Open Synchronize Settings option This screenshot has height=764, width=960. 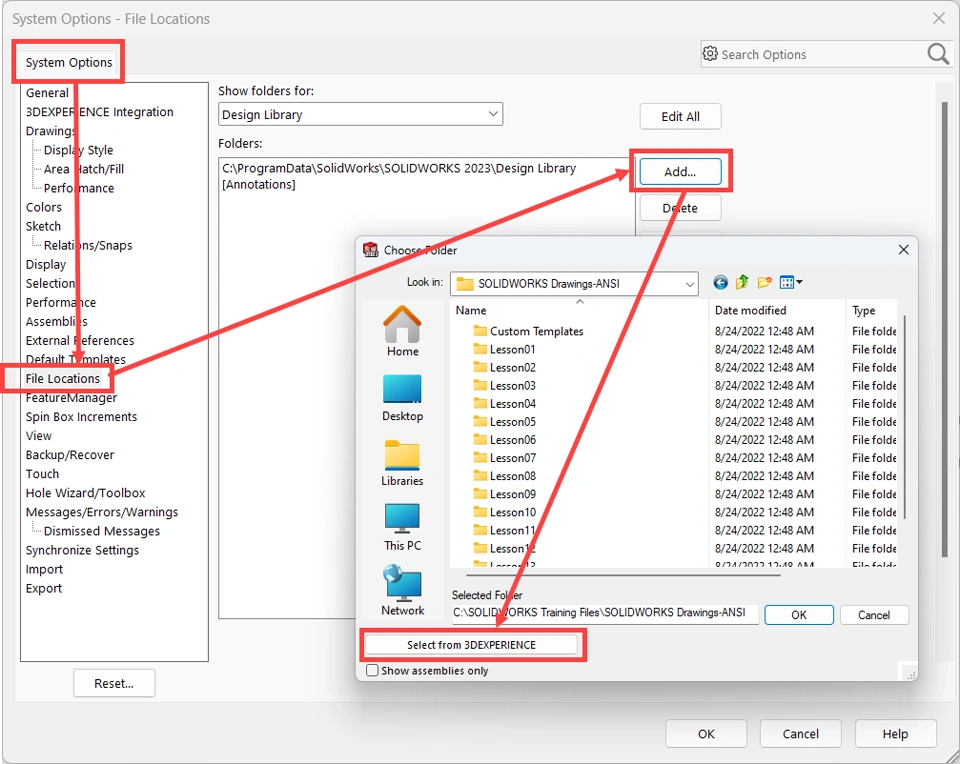tap(82, 550)
